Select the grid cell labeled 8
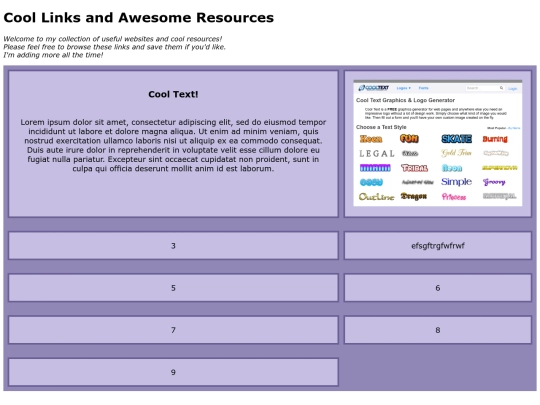The height and width of the screenshot is (405, 540). click(438, 330)
